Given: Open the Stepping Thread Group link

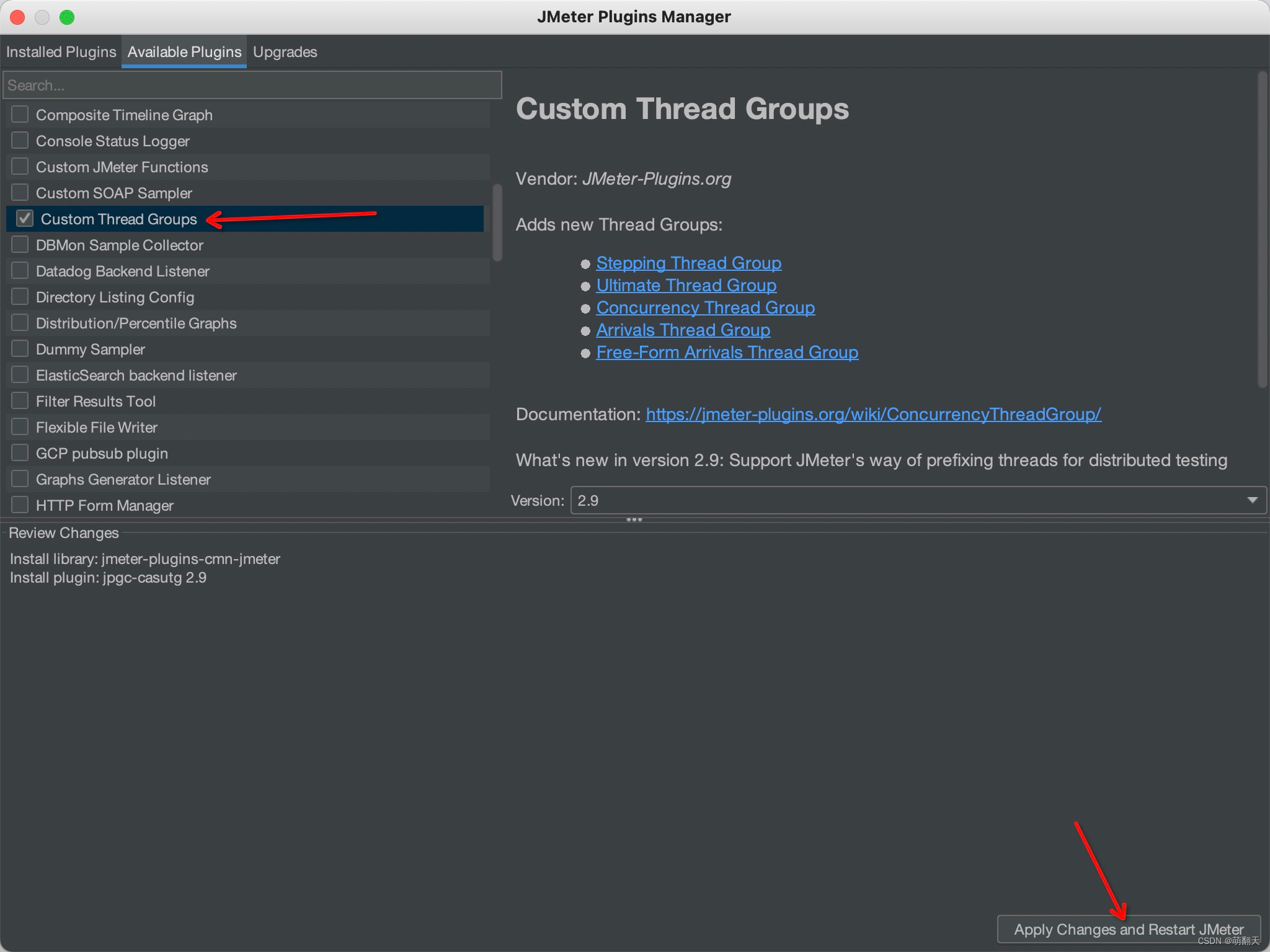Looking at the screenshot, I should [688, 263].
